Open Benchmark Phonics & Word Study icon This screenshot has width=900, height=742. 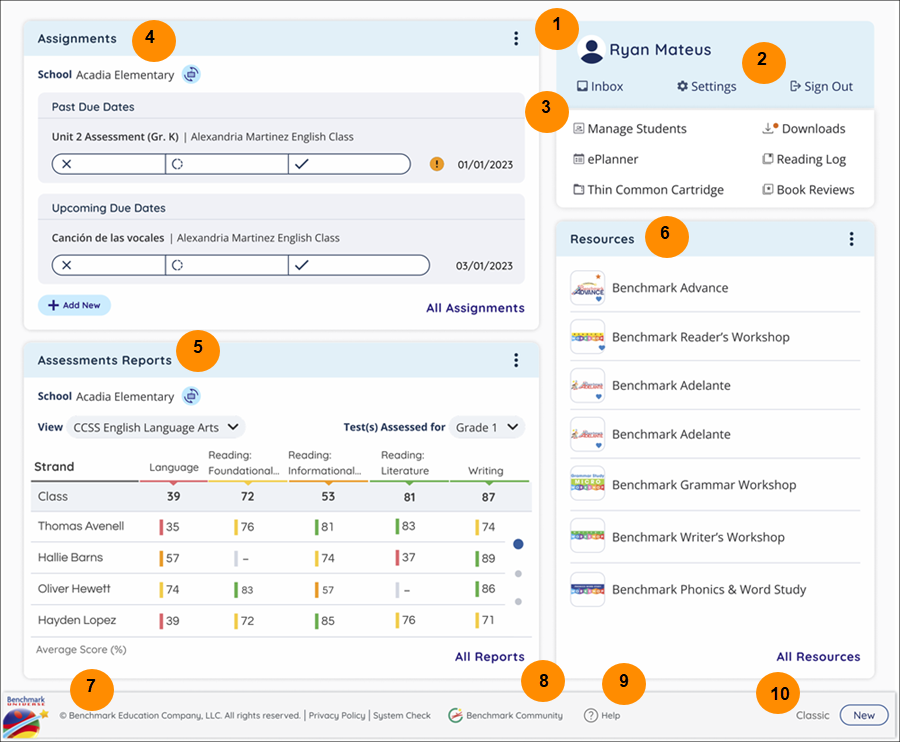(x=587, y=589)
